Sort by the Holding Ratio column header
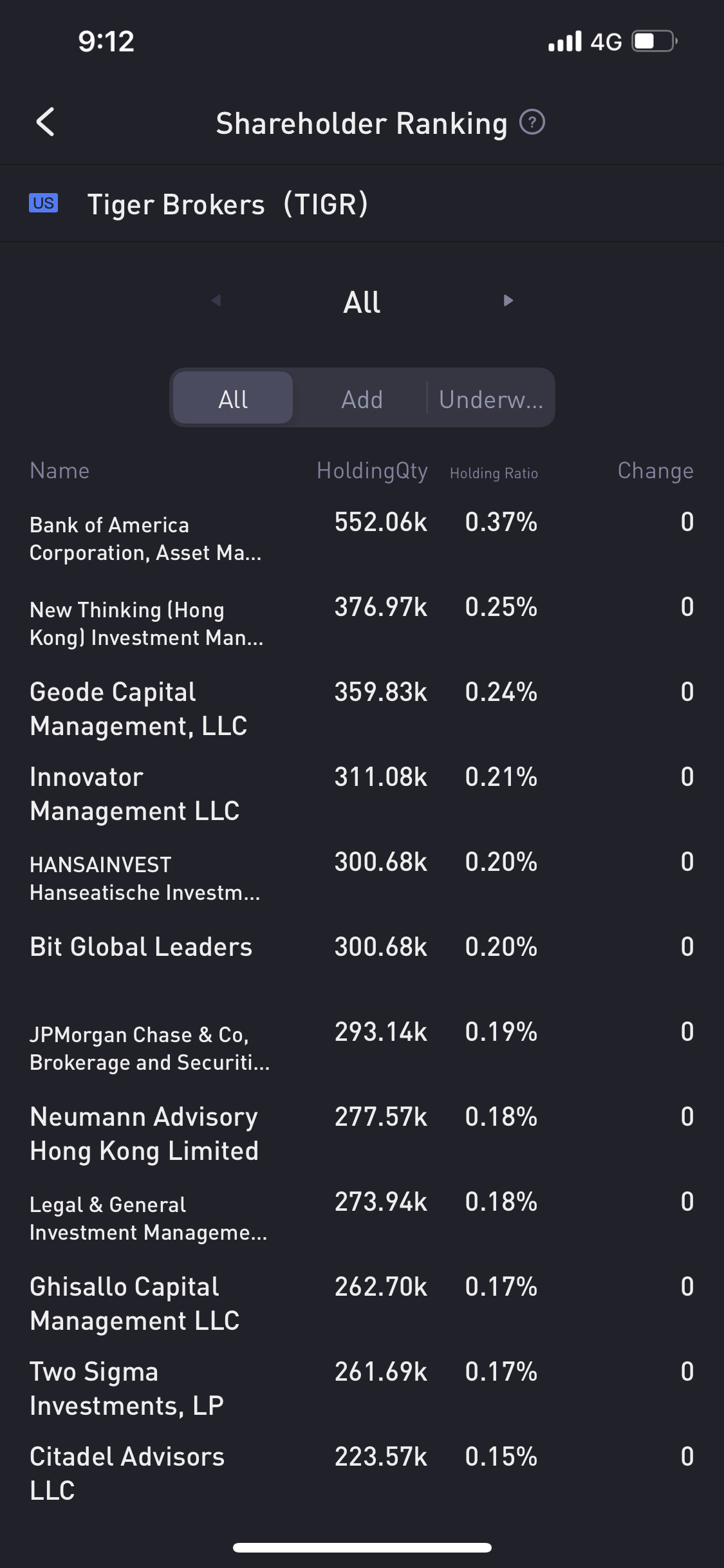The width and height of the screenshot is (724, 1568). click(494, 473)
